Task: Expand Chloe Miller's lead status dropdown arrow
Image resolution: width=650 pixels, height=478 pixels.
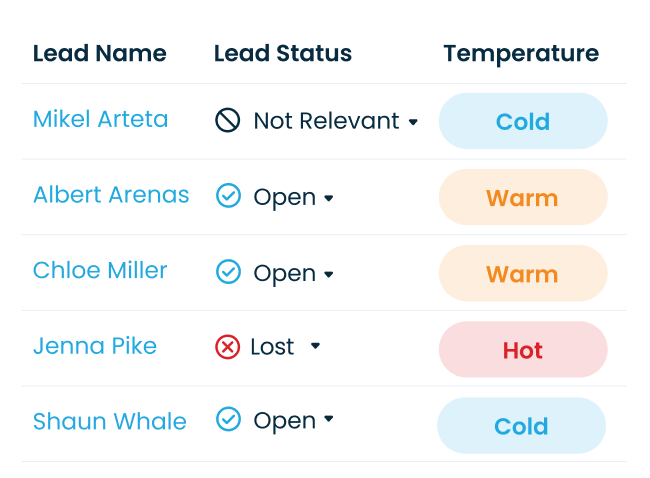Action: tap(329, 273)
